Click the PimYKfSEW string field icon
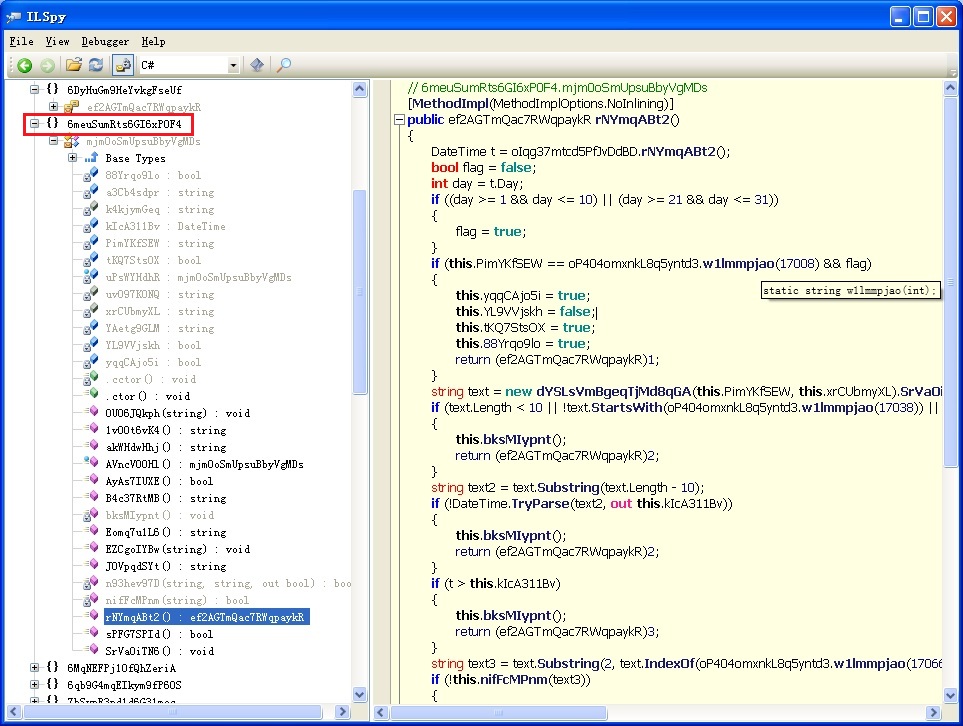Viewport: 963px width, 726px height. coord(91,243)
